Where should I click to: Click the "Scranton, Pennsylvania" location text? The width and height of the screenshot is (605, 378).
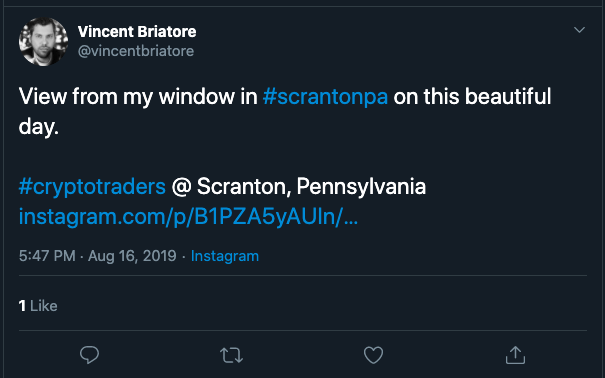click(x=311, y=187)
